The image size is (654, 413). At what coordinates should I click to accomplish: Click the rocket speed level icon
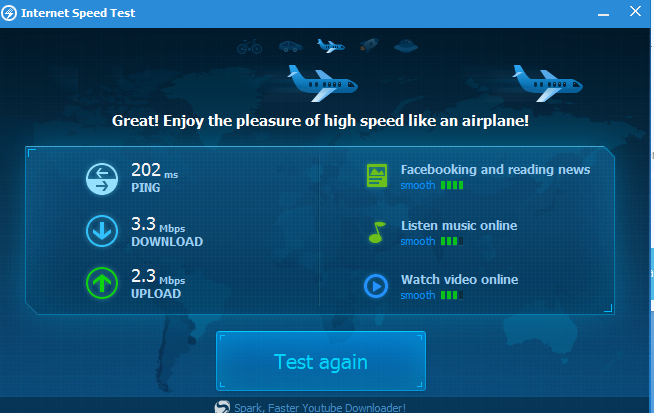click(370, 45)
